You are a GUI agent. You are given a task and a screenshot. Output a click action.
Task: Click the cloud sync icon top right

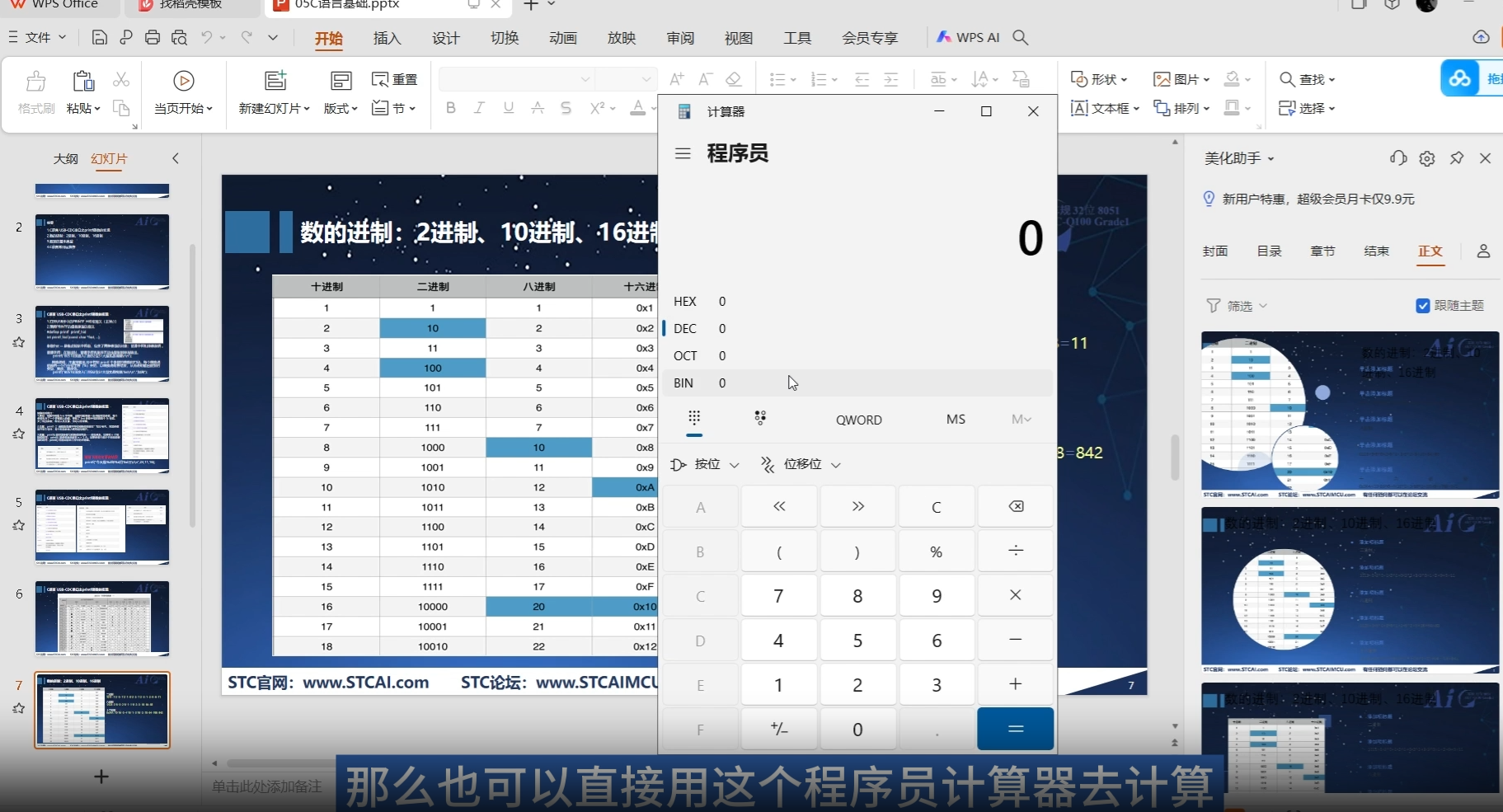[x=1481, y=37]
